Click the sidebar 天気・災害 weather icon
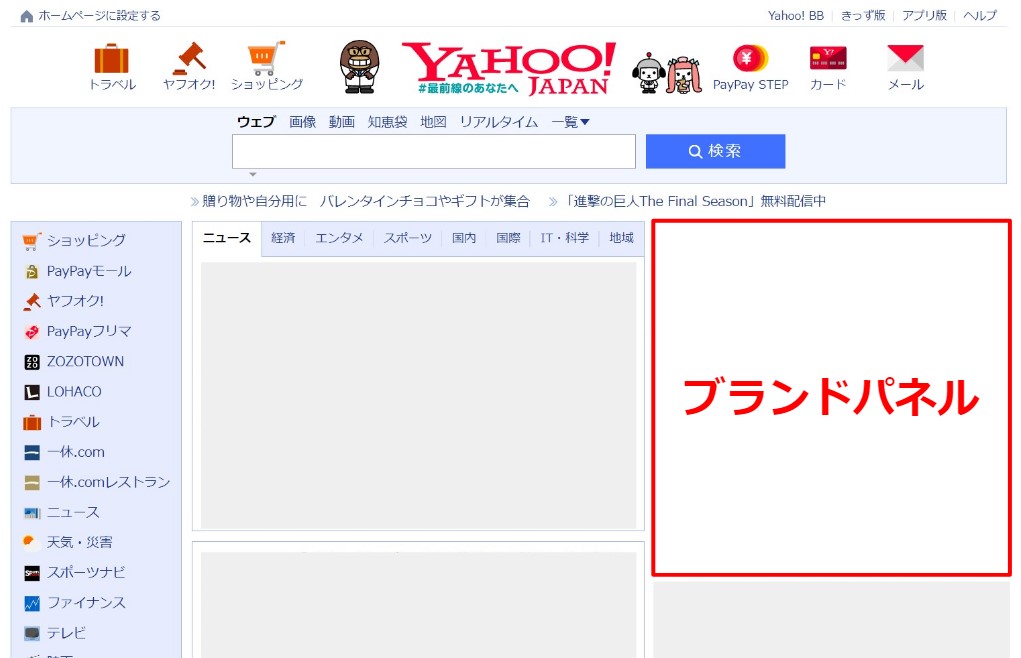 click(x=31, y=542)
